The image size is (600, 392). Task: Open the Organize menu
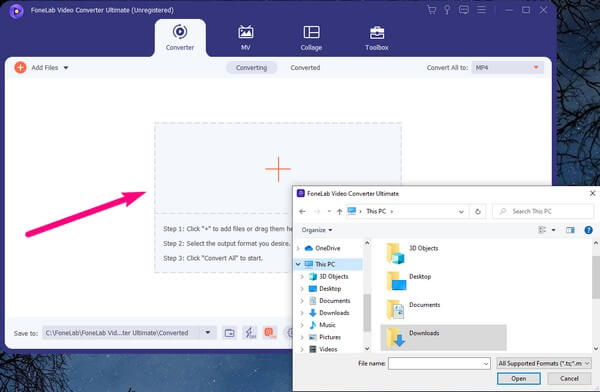(316, 230)
